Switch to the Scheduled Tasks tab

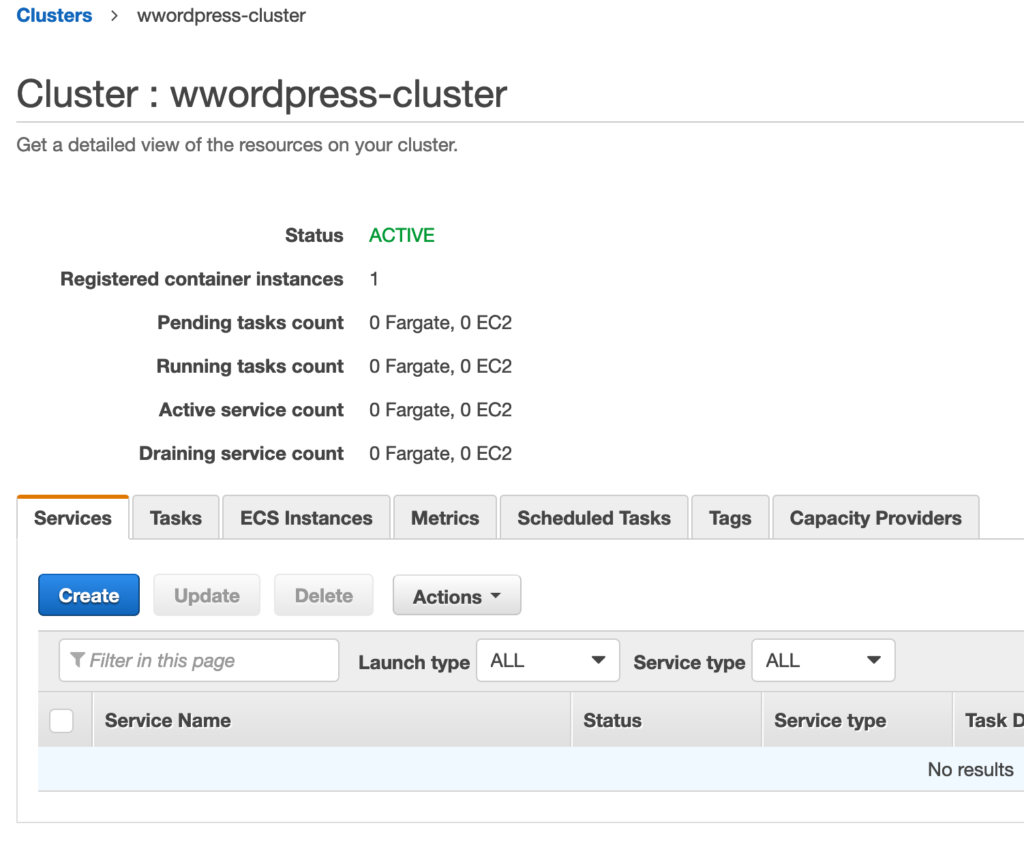pyautogui.click(x=594, y=518)
